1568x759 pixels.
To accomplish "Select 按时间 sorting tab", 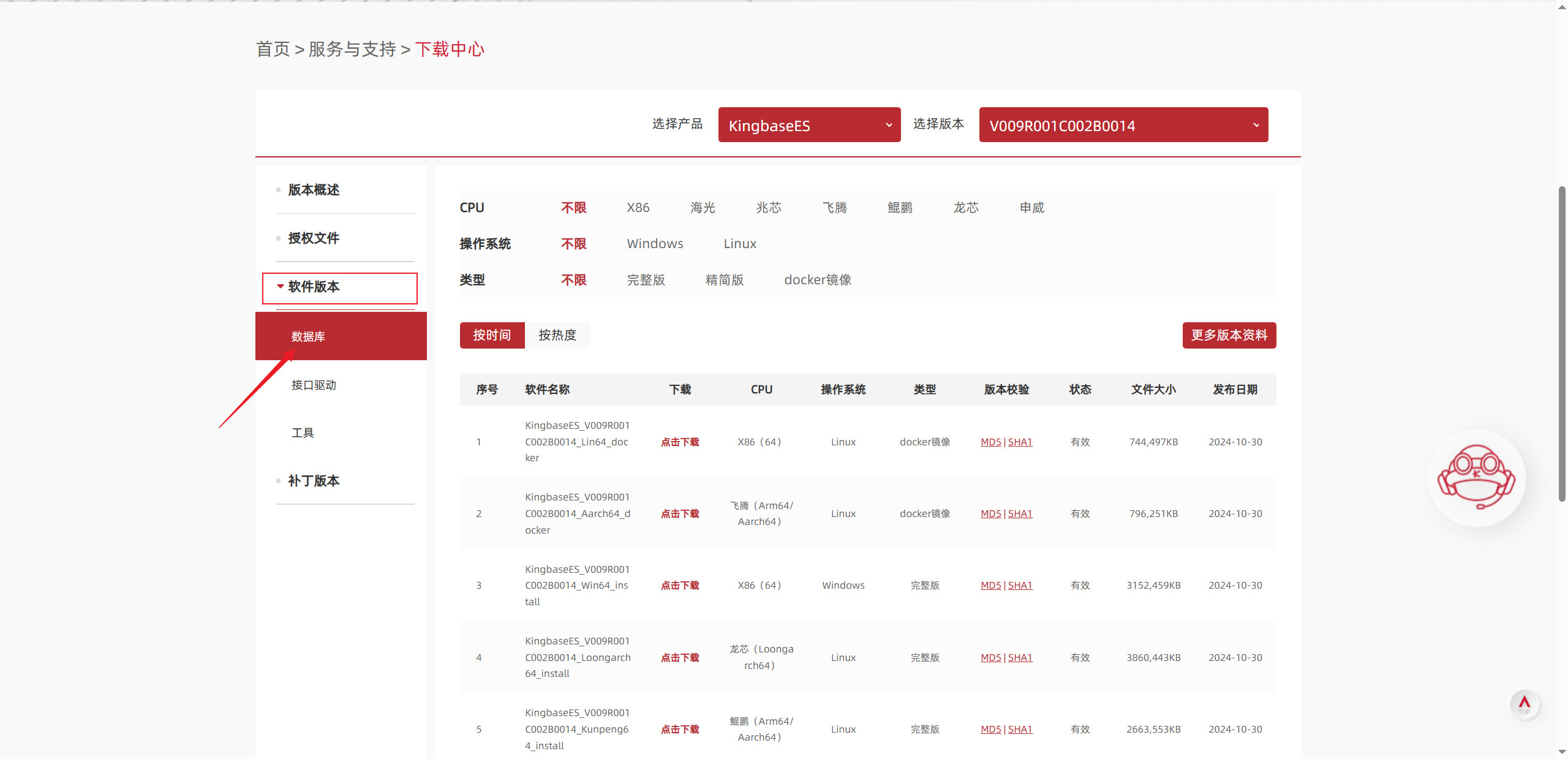I will [492, 335].
